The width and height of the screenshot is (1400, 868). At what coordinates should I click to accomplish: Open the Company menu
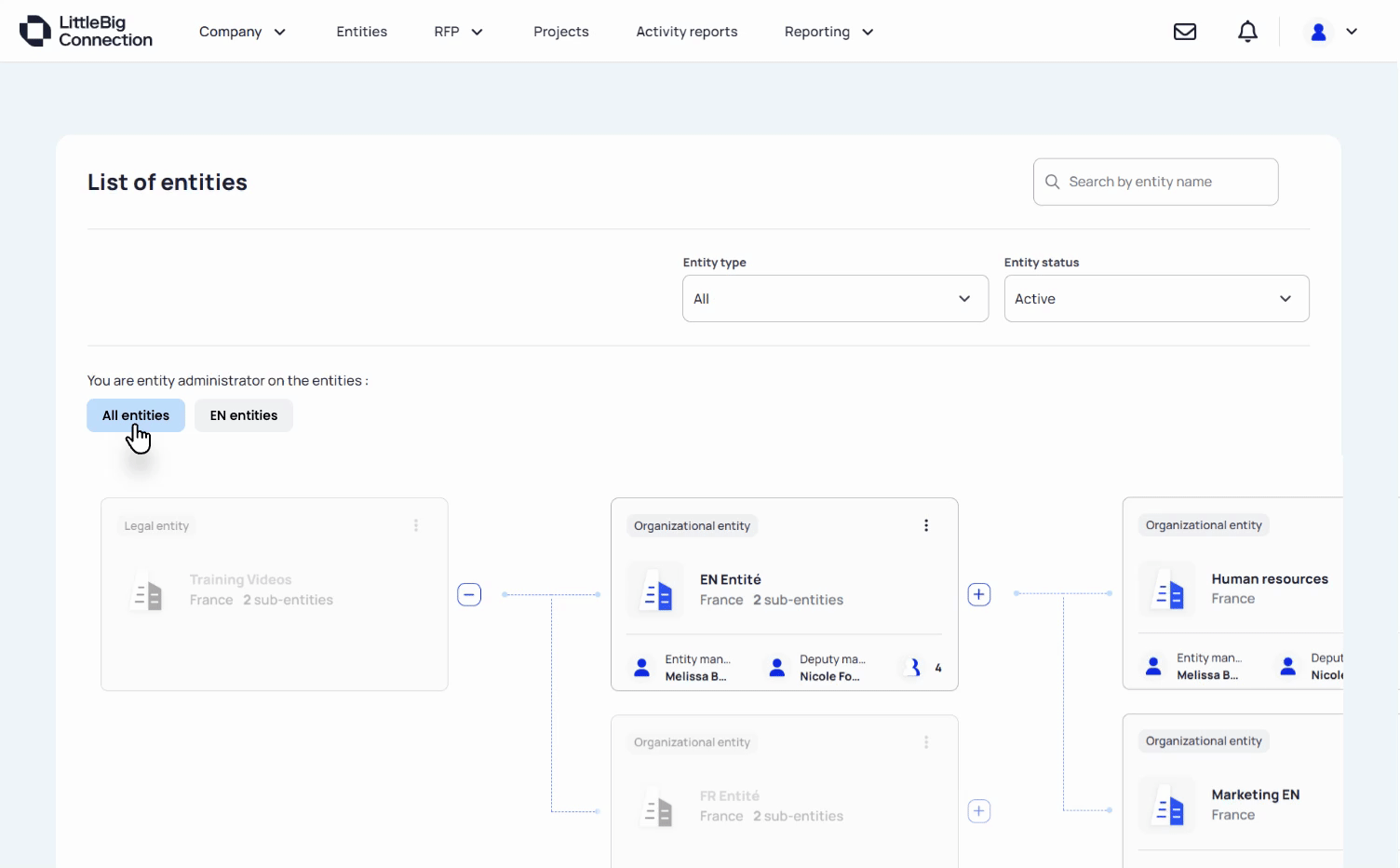(242, 32)
